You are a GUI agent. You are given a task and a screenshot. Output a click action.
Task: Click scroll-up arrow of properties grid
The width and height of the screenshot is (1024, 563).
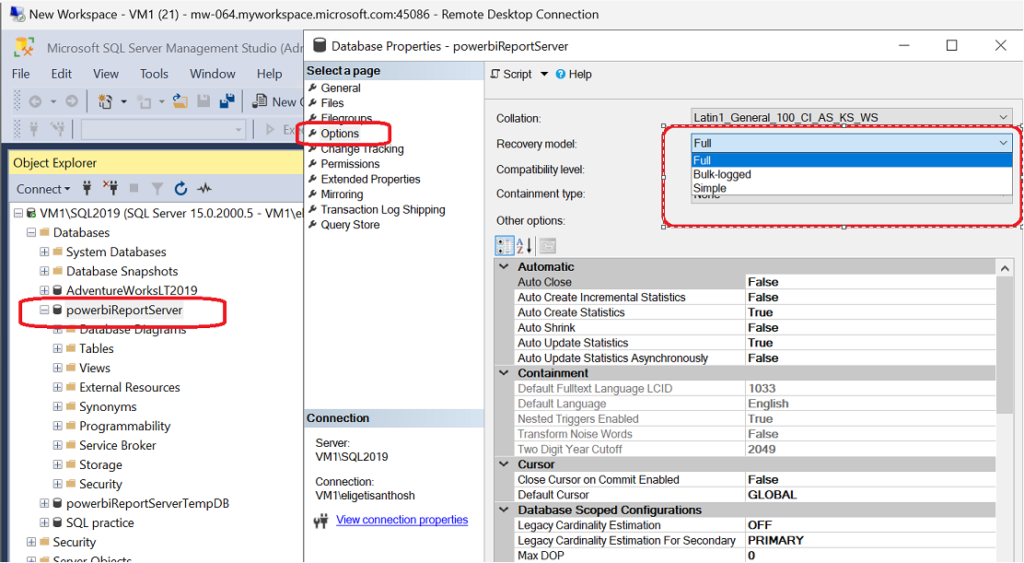point(1004,268)
